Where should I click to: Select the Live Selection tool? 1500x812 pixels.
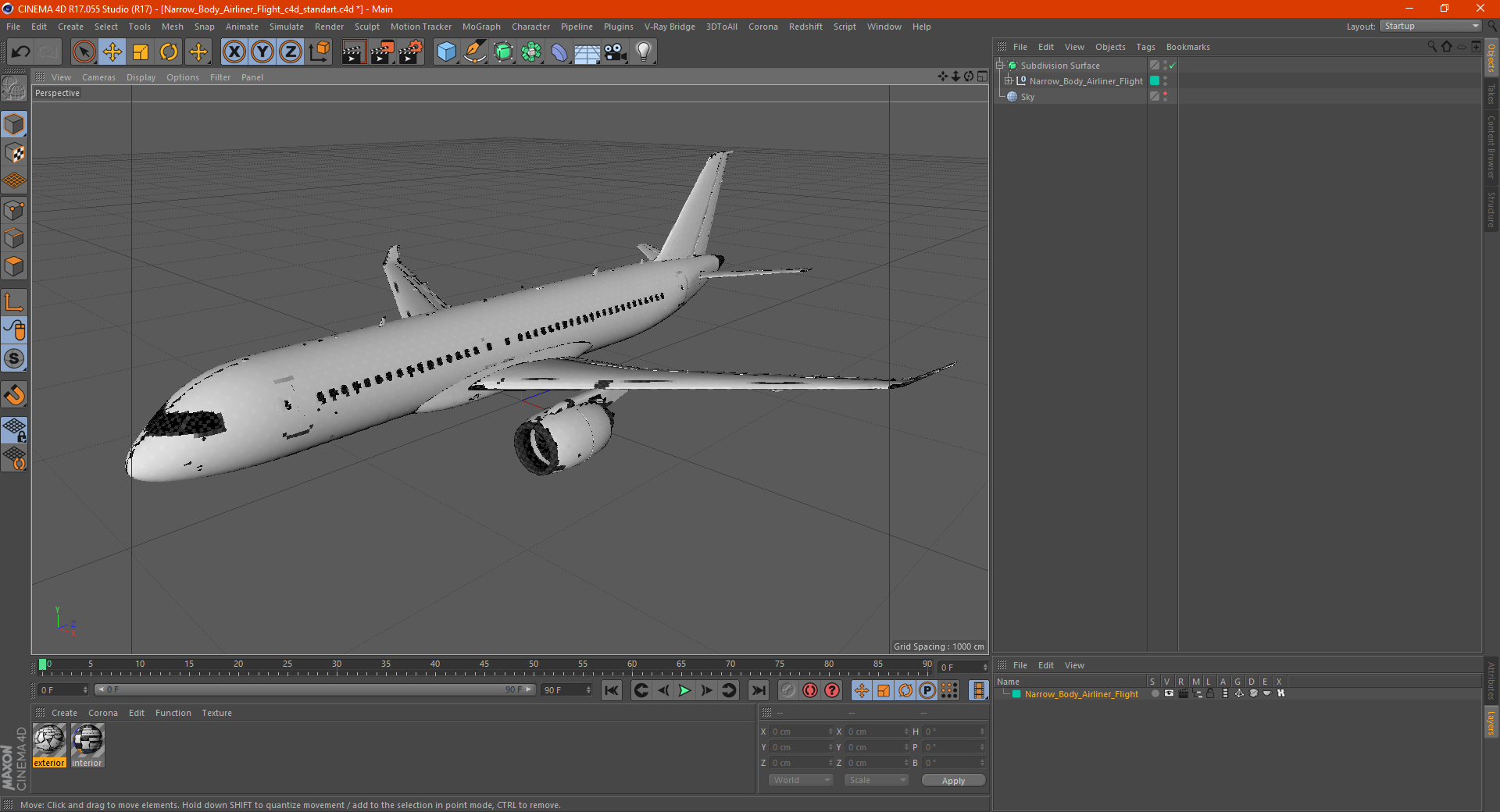coord(84,52)
